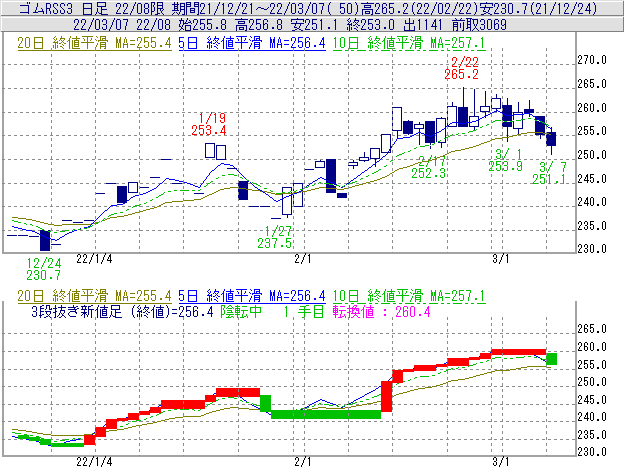624x475 pixels.
Task: Click the 230.0 price axis label on top chart
Action: coord(592,249)
